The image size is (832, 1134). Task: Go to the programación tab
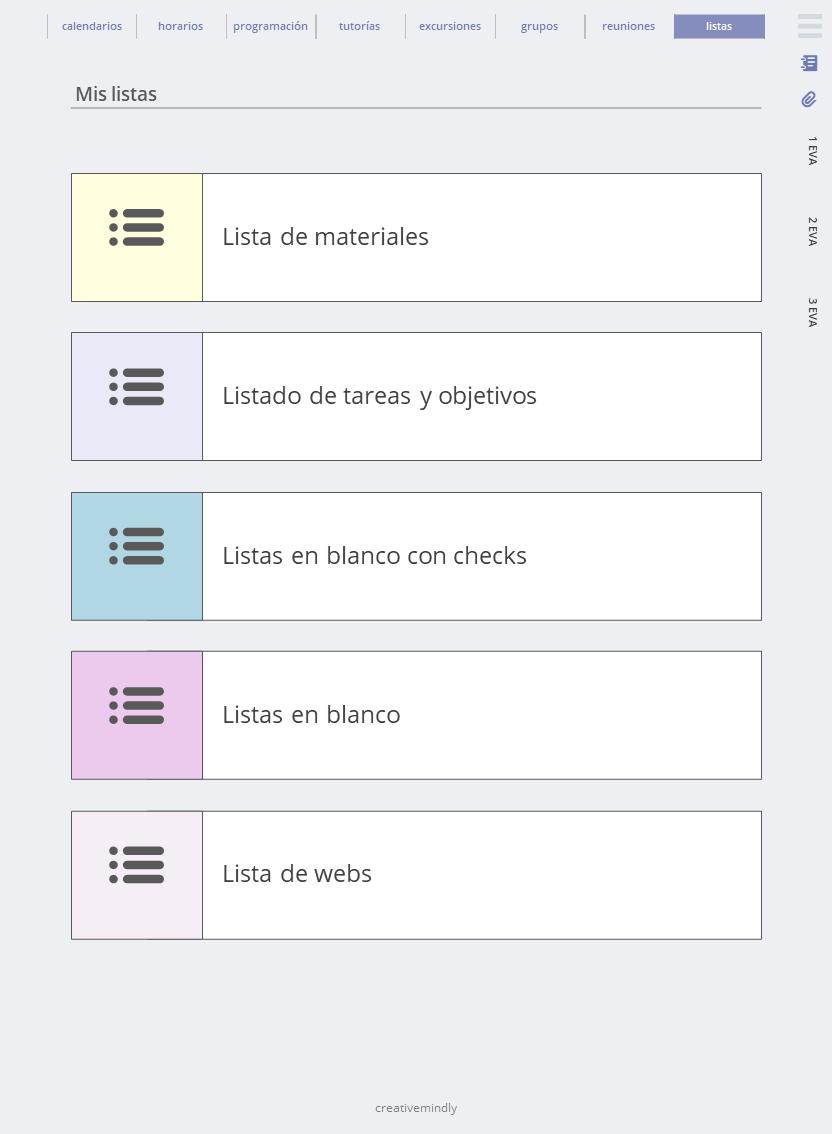(x=270, y=26)
